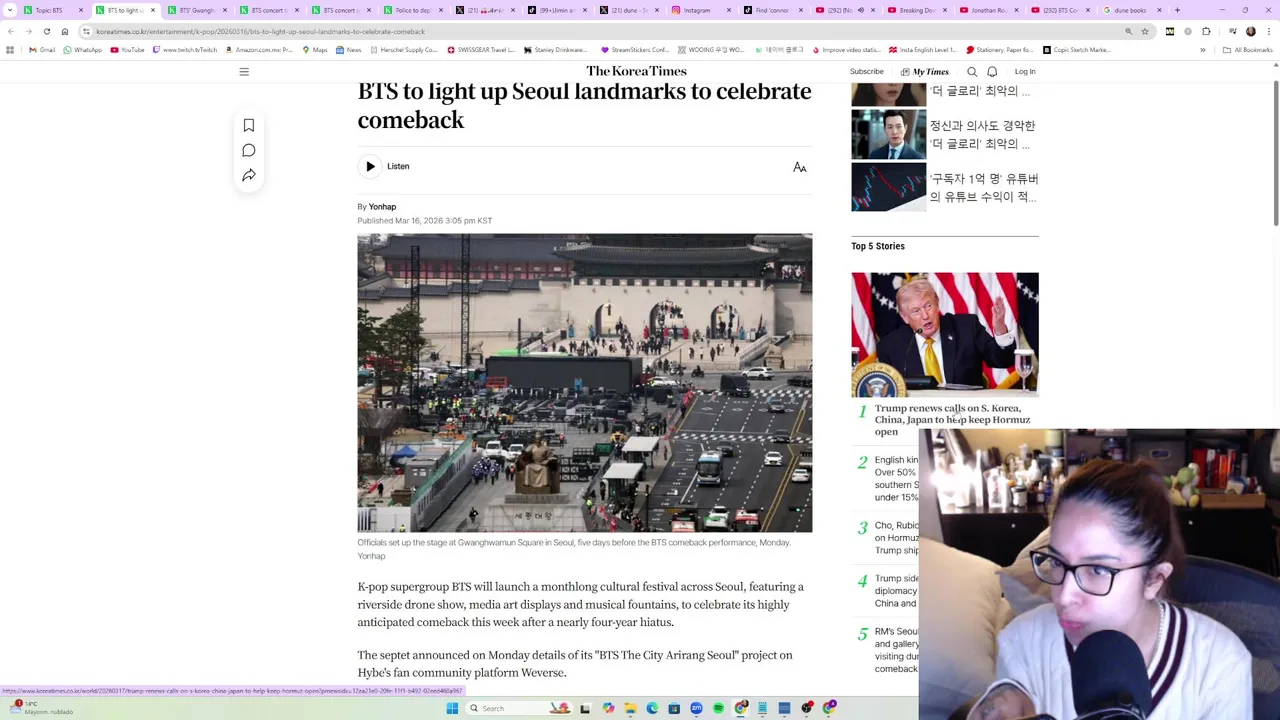Open a new browser tab
Image resolution: width=1280 pixels, height=720 pixels.
1177,10
